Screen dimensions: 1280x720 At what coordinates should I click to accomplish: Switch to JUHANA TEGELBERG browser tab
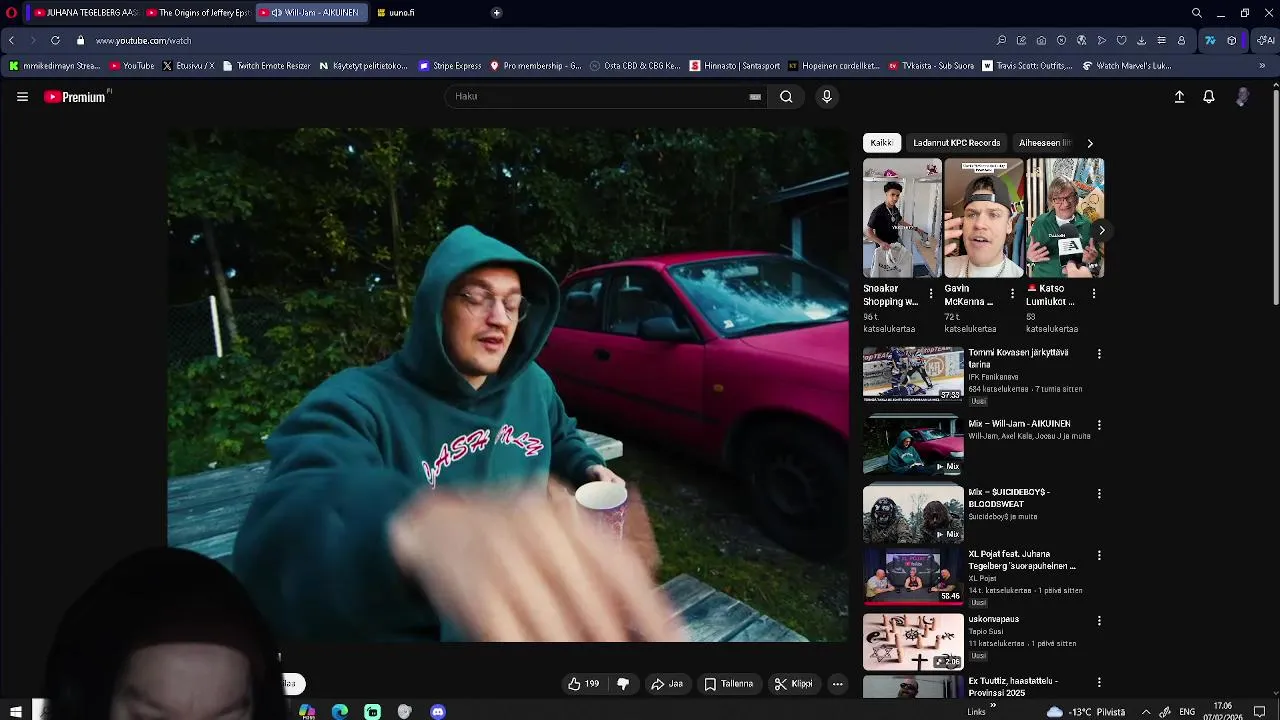pyautogui.click(x=85, y=13)
